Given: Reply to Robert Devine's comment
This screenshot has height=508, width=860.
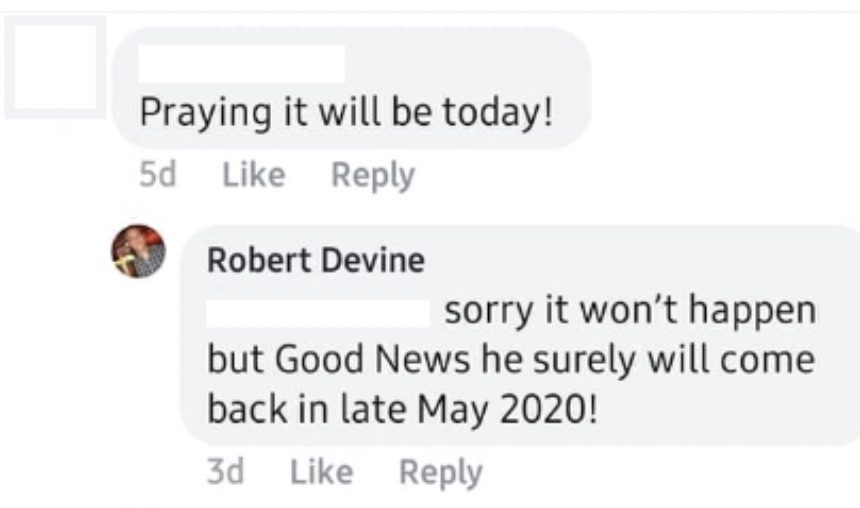Looking at the screenshot, I should (x=440, y=471).
